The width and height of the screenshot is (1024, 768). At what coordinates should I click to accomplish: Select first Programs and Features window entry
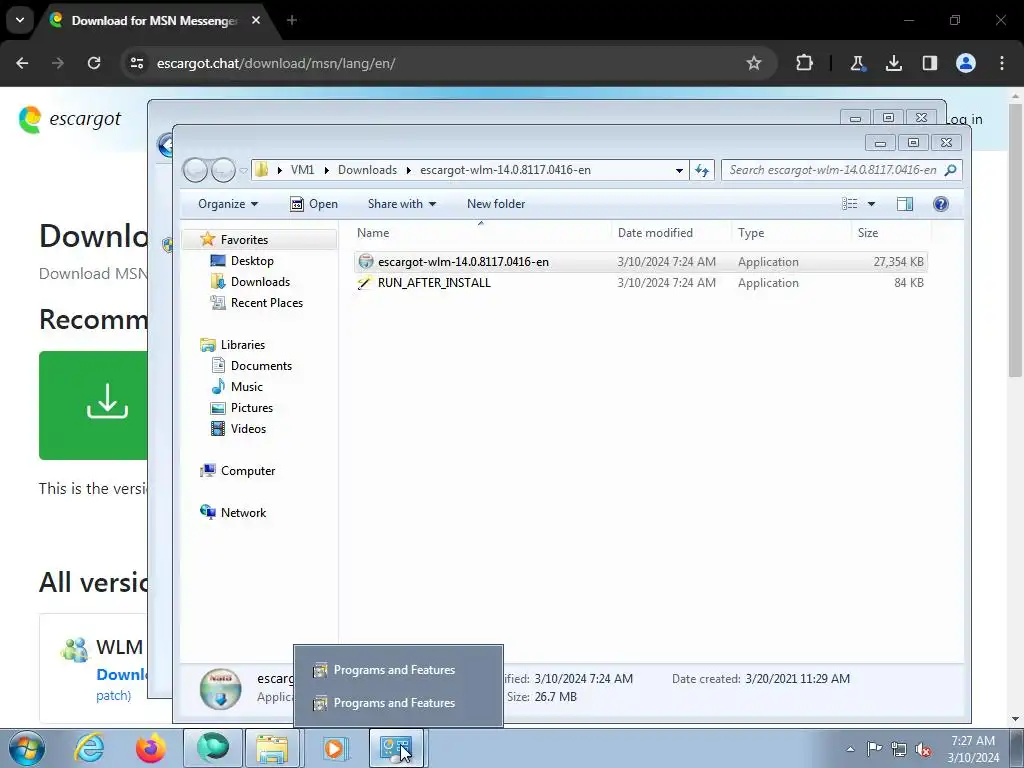point(398,669)
